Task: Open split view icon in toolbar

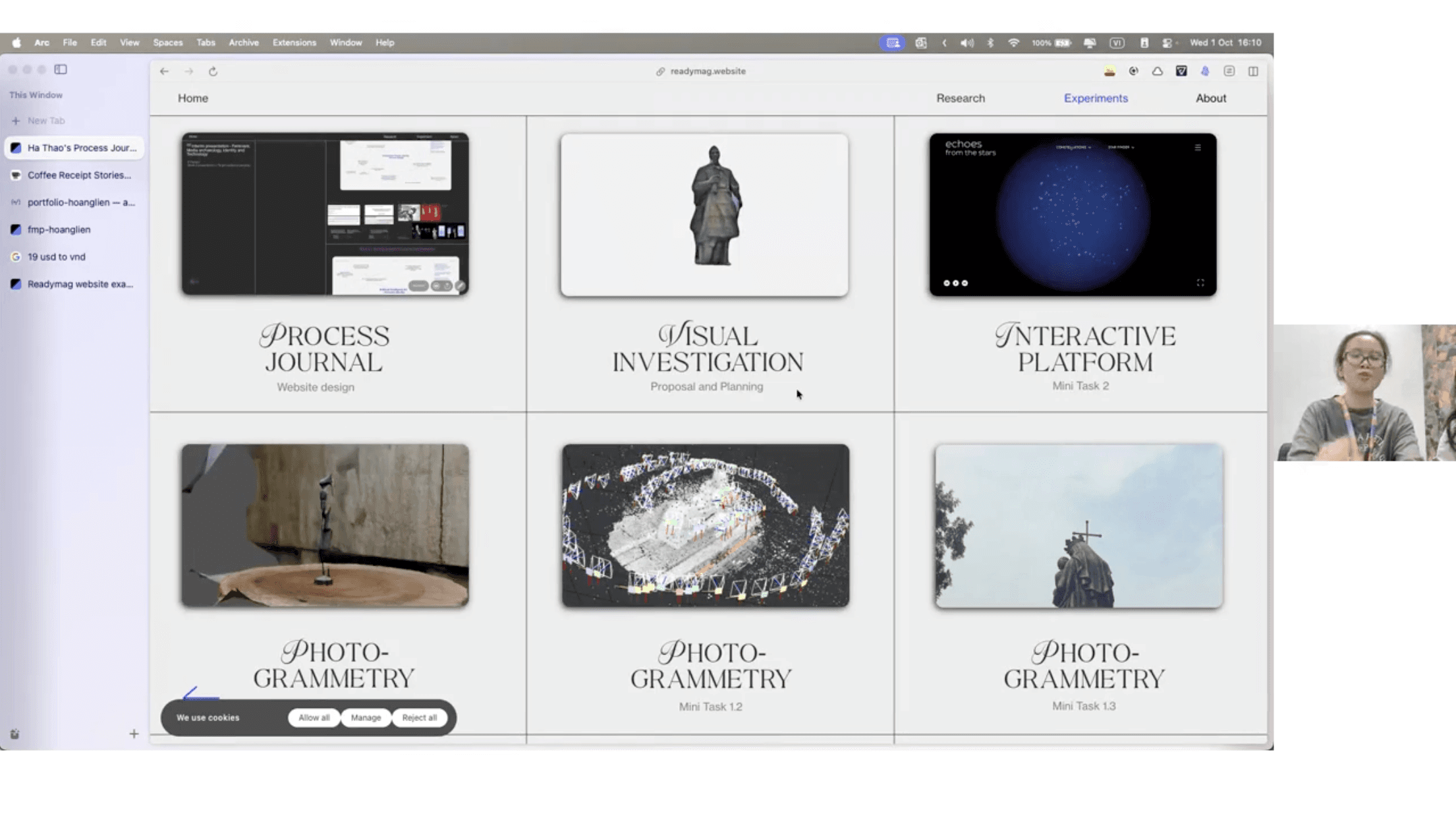Action: pos(1253,71)
